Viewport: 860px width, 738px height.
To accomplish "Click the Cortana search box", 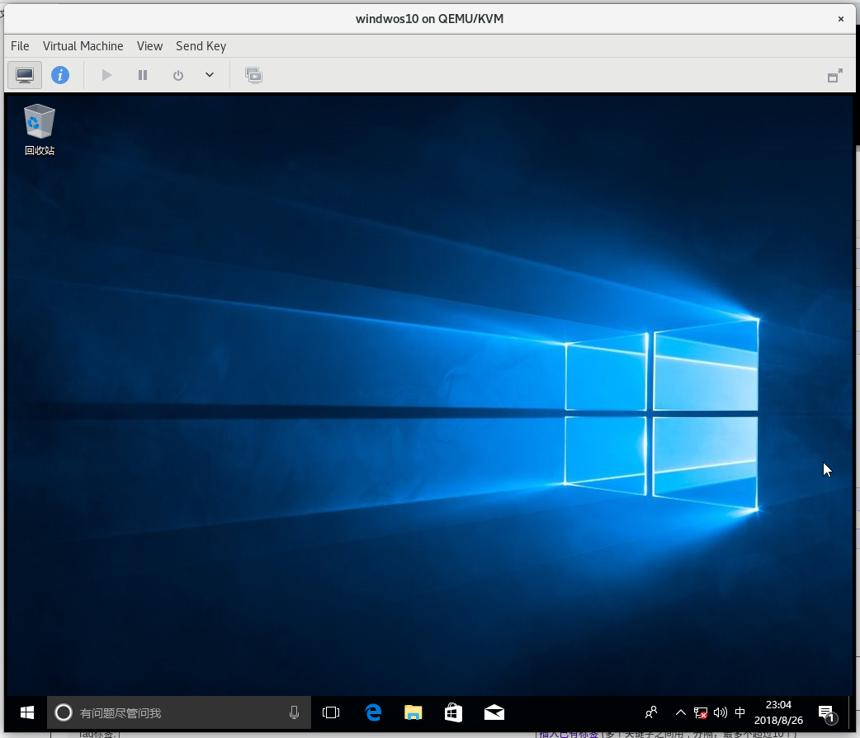I will [179, 712].
